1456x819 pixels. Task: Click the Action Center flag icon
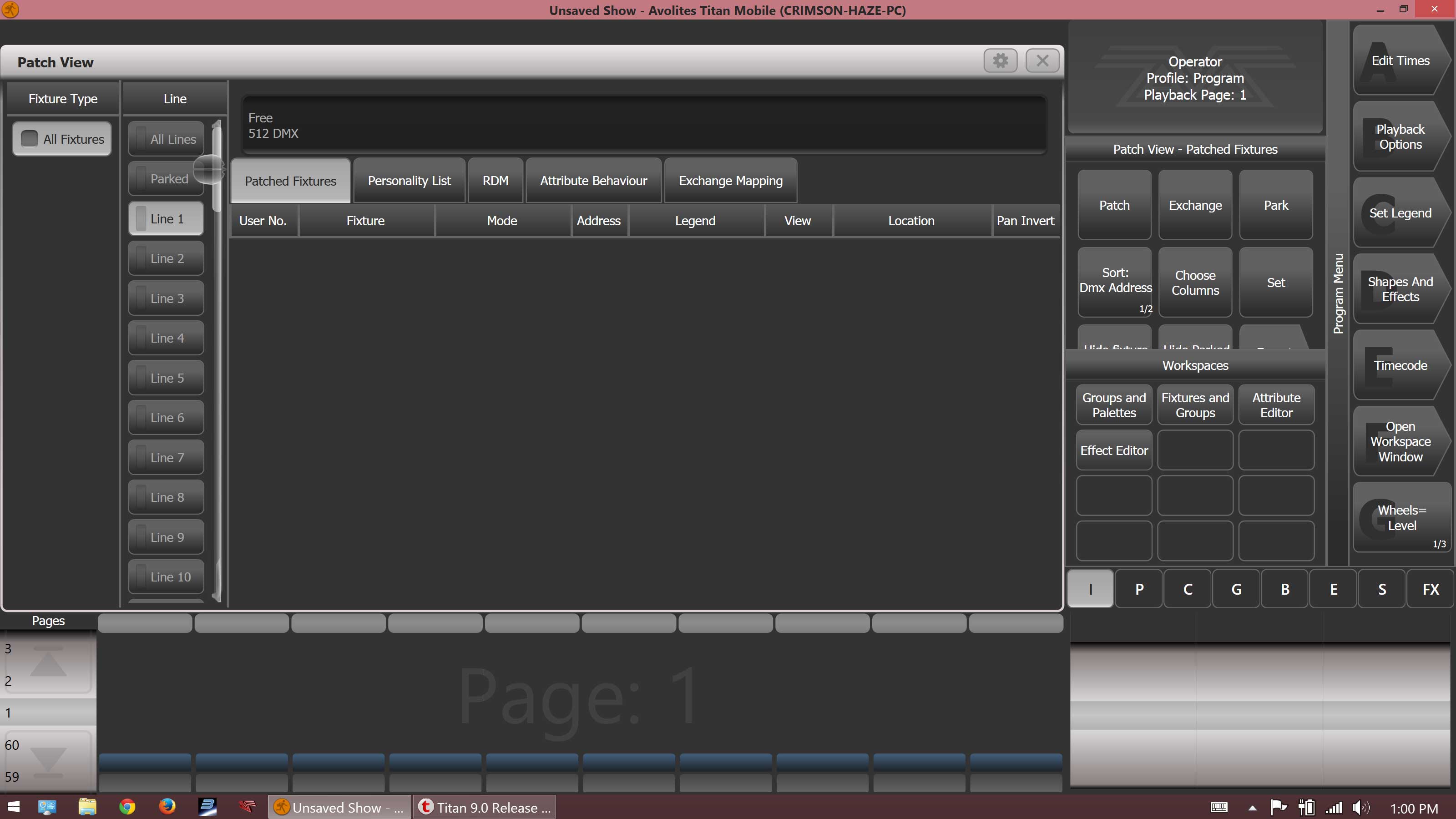click(1278, 808)
